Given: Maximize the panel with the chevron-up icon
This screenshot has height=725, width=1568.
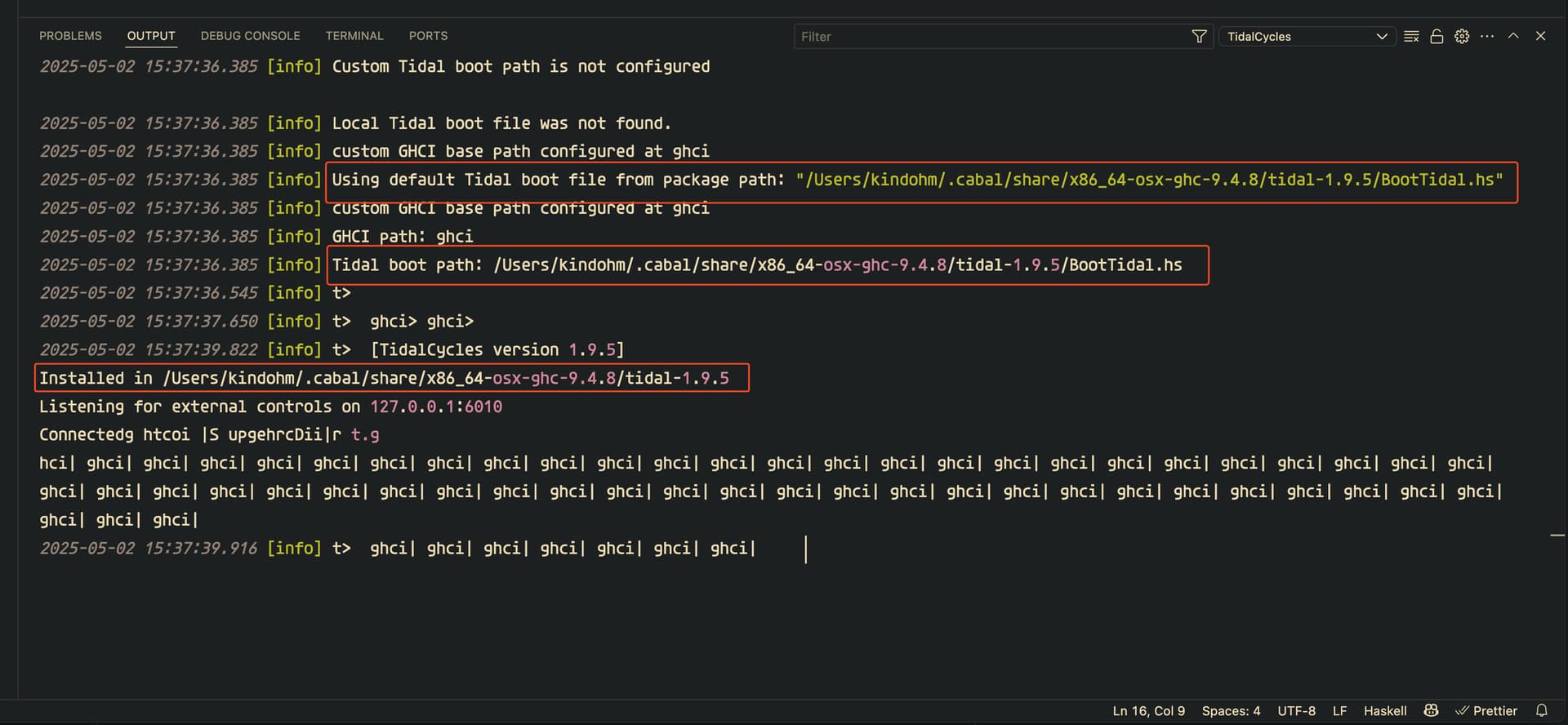Looking at the screenshot, I should (1513, 37).
